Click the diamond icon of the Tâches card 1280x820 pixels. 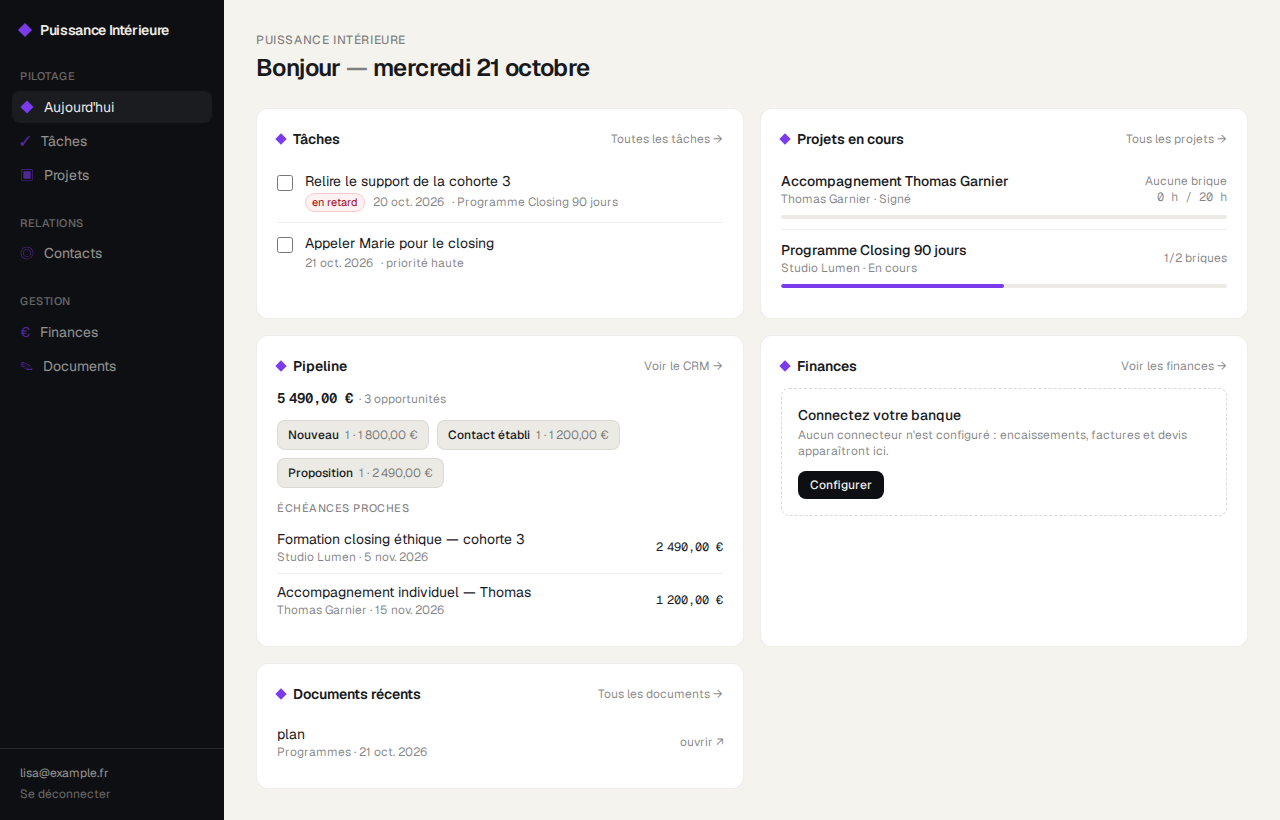pyautogui.click(x=281, y=139)
